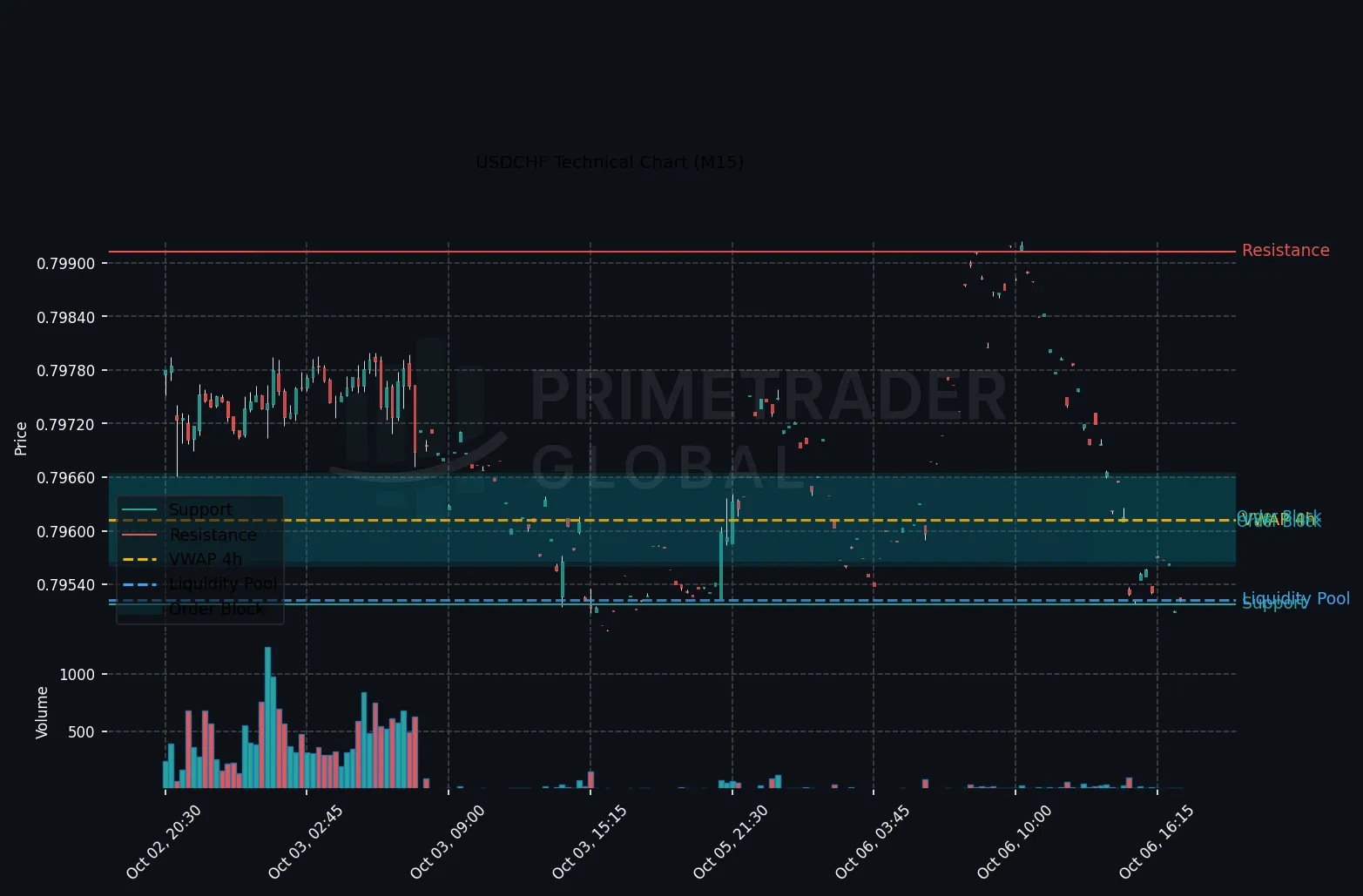
Task: Click the Oct 03, 02:45 time label
Action: click(306, 842)
